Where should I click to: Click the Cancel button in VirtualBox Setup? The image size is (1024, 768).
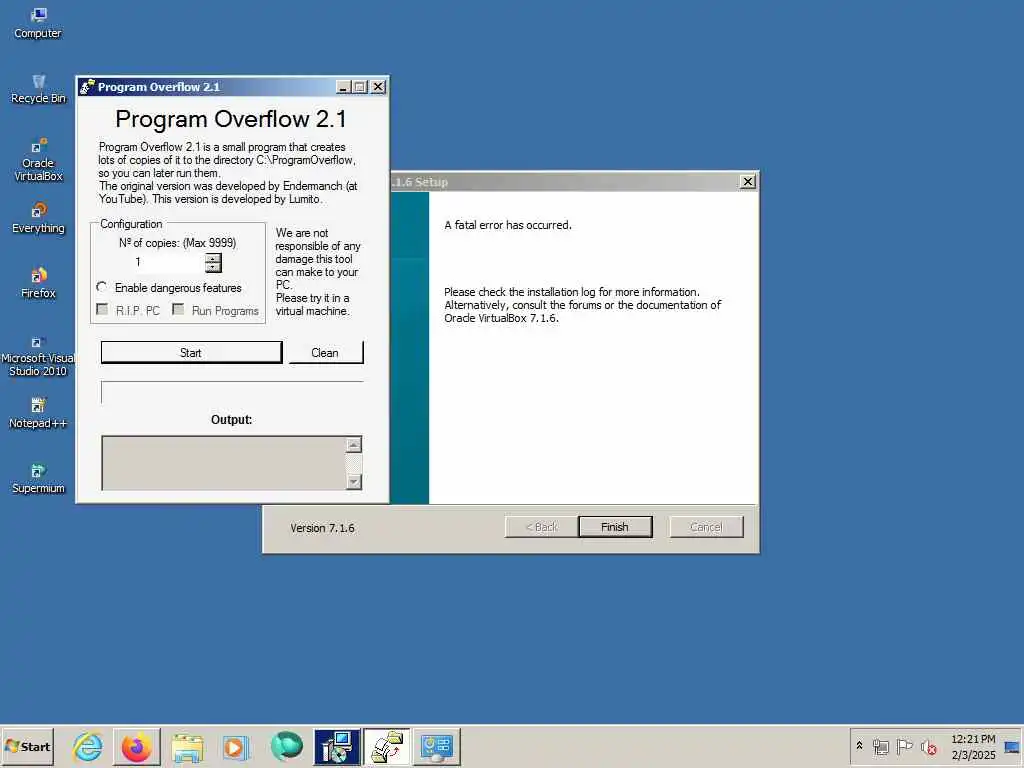click(706, 527)
